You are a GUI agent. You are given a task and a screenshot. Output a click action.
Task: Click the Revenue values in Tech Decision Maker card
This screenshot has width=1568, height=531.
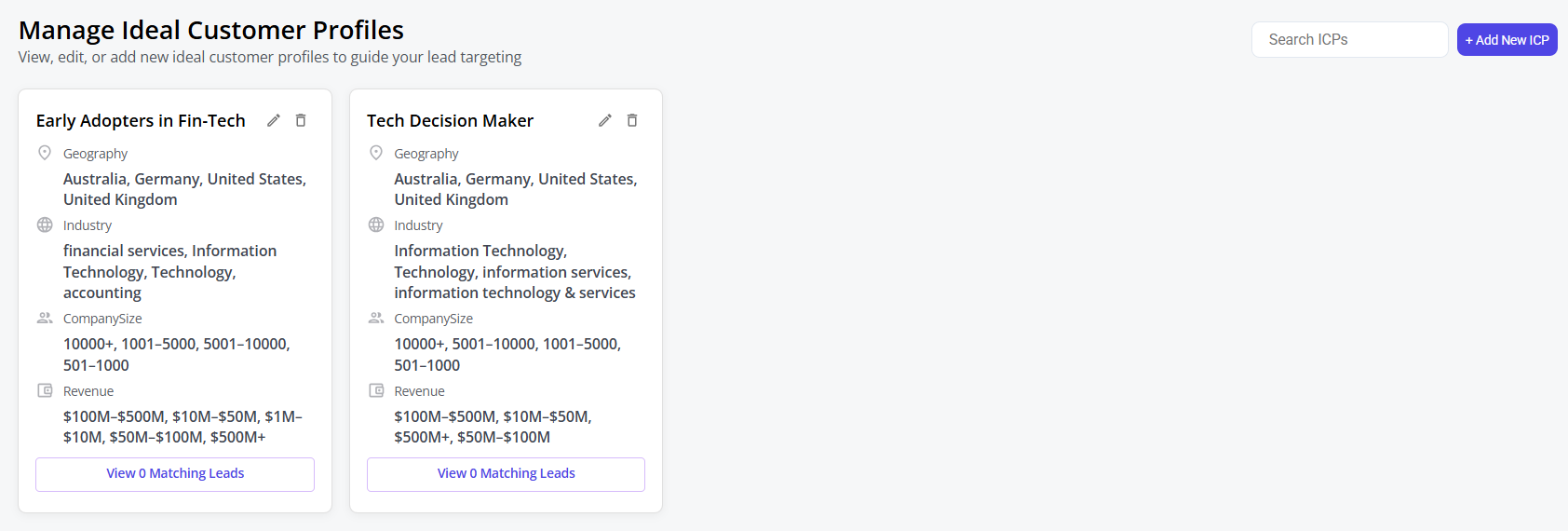pyautogui.click(x=493, y=427)
